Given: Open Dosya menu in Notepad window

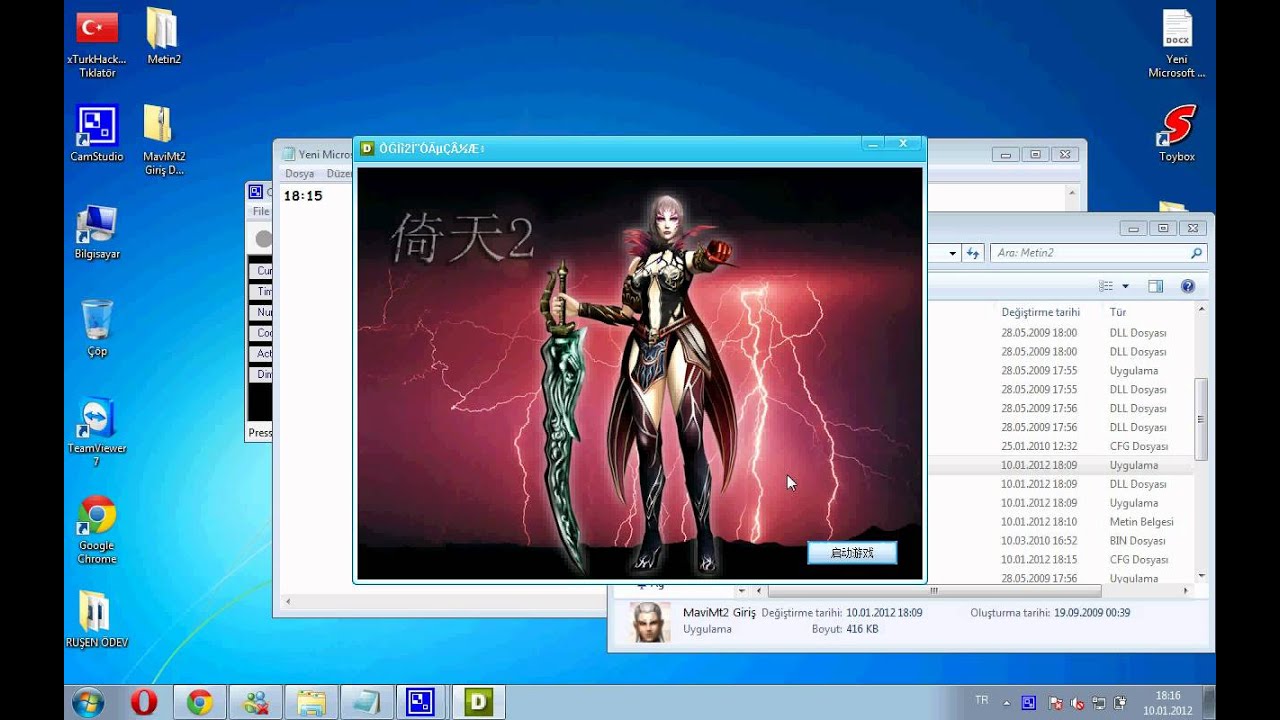Looking at the screenshot, I should click(300, 174).
